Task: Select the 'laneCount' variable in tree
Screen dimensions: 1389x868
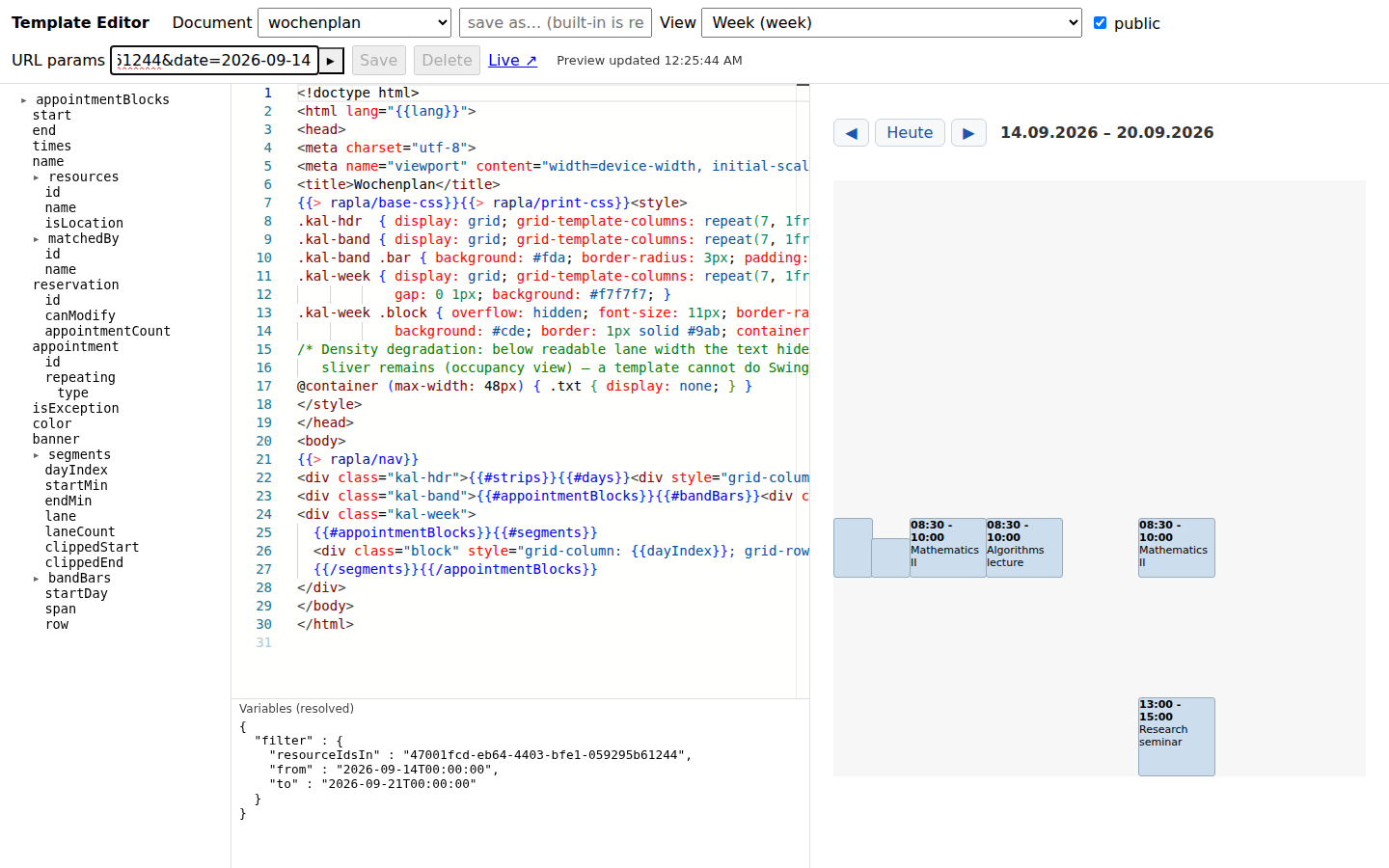Action: point(80,532)
